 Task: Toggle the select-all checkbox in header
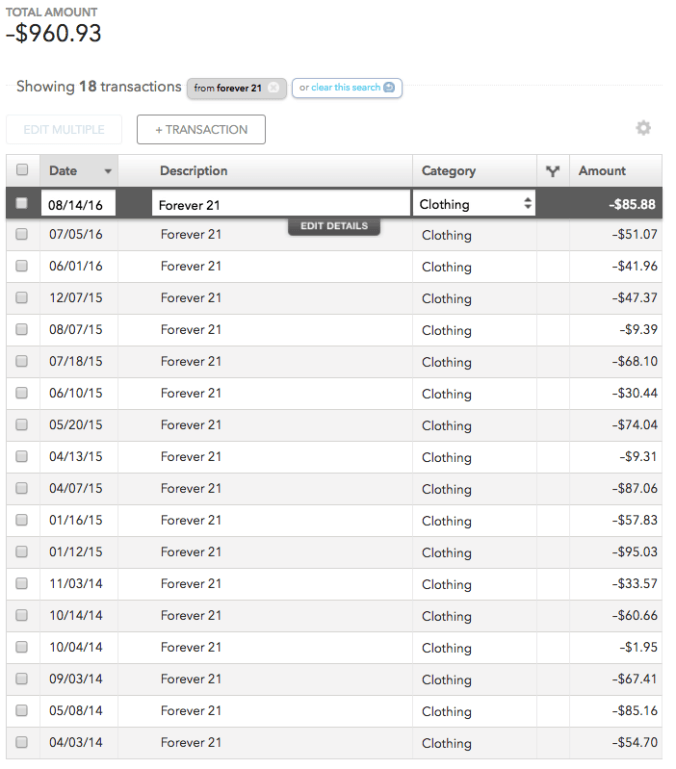click(22, 170)
